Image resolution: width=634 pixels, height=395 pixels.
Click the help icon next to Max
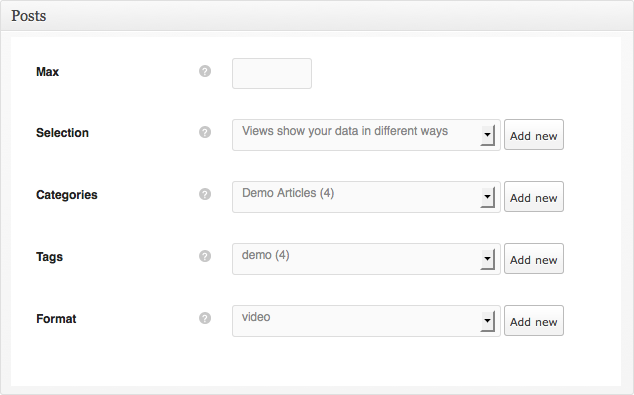205,71
